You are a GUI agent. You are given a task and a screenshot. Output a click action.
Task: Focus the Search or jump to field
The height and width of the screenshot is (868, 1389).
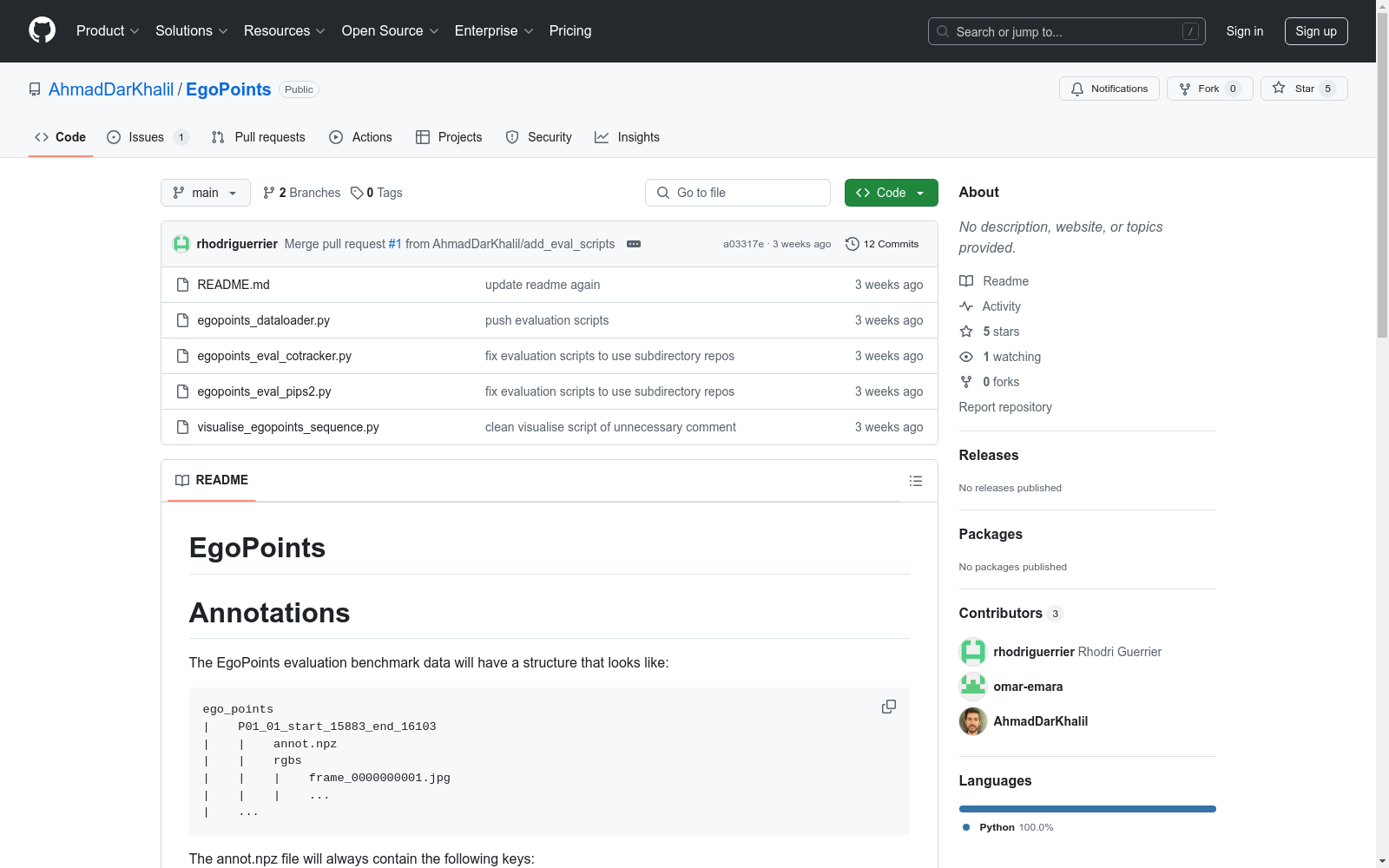1067,31
